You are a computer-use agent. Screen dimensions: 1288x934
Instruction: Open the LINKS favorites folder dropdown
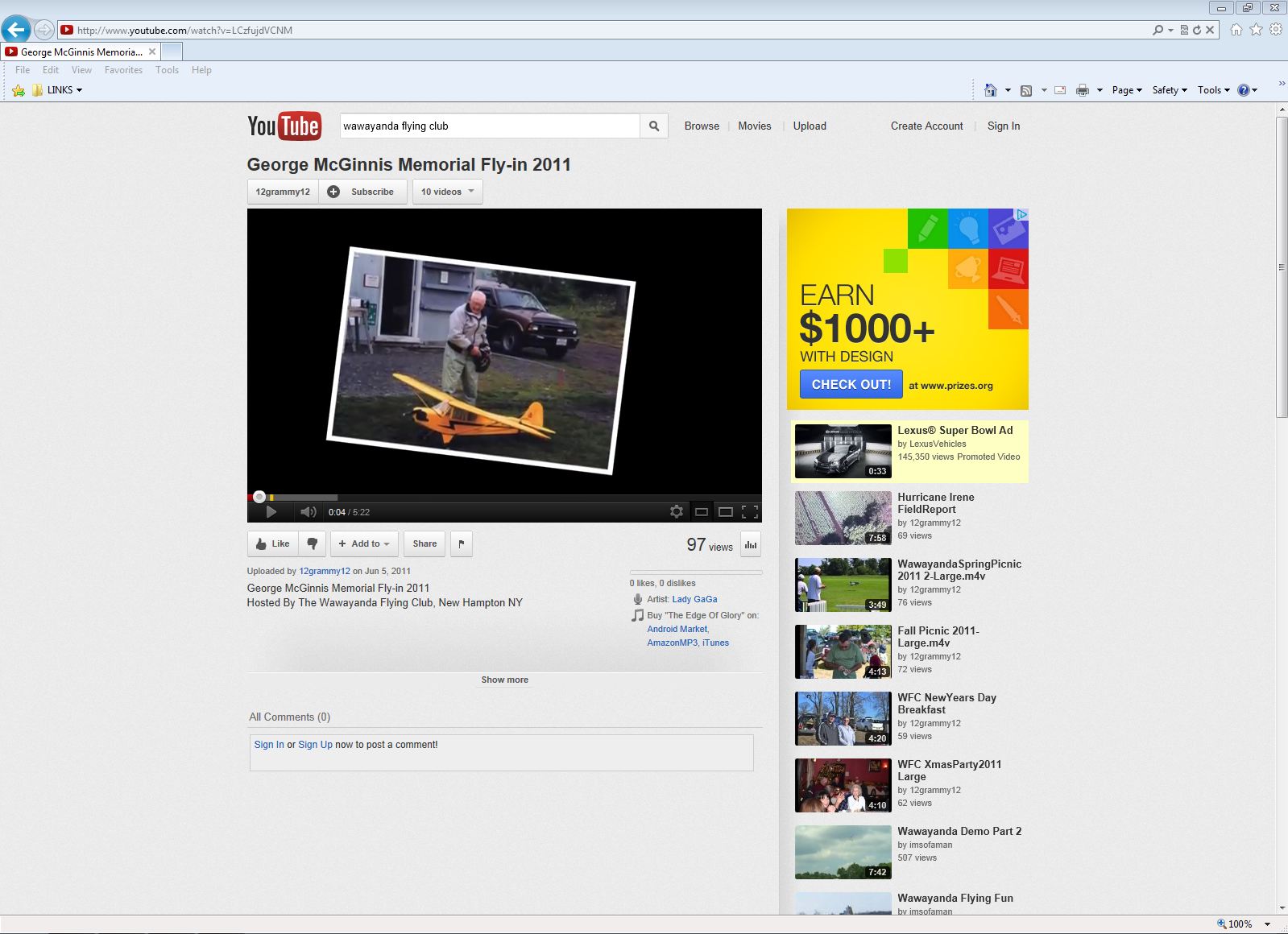click(x=57, y=90)
